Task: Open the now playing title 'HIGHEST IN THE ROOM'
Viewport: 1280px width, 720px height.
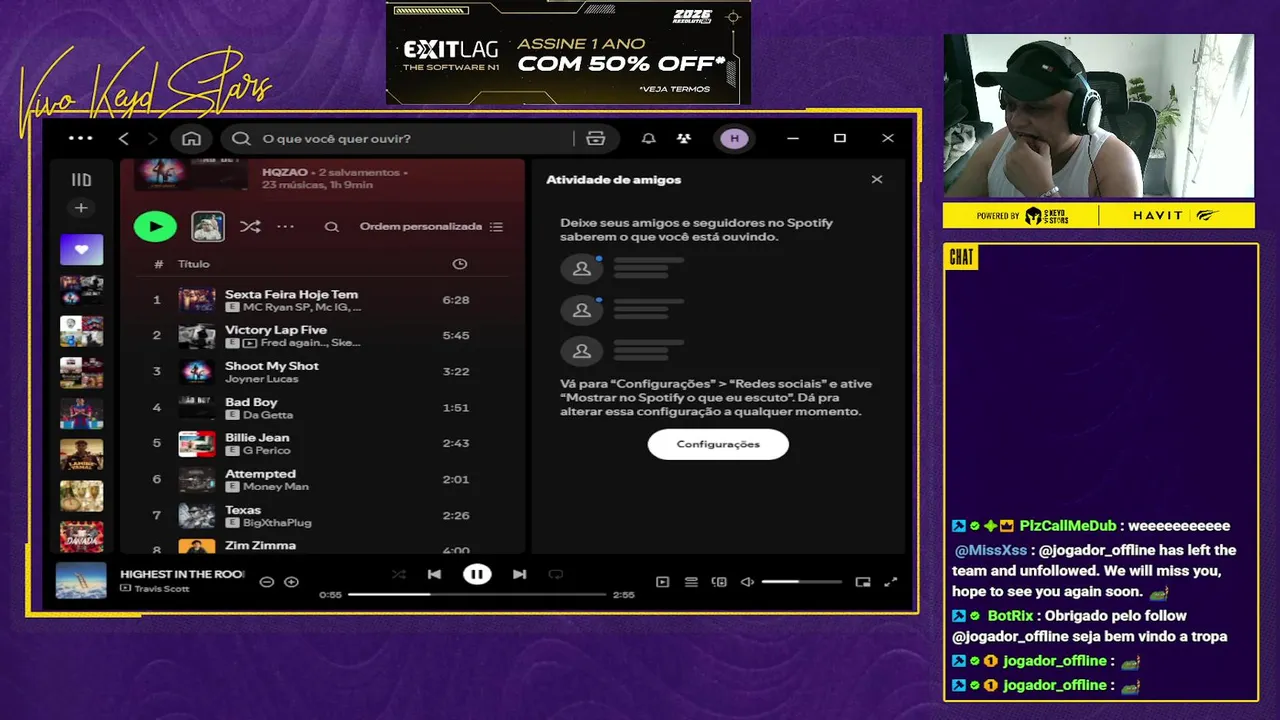Action: 182,574
